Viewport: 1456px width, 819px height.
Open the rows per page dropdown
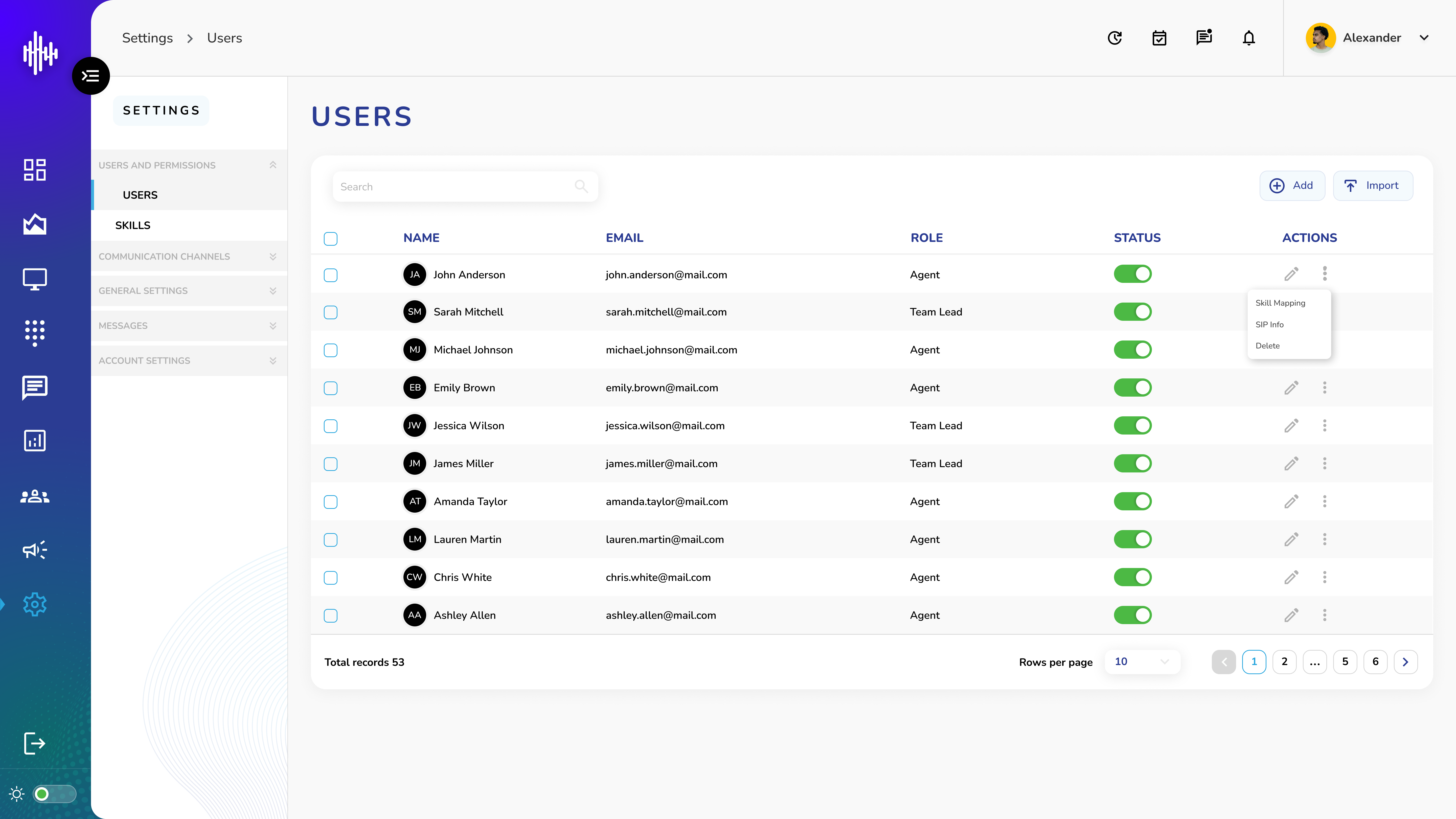tap(1142, 661)
